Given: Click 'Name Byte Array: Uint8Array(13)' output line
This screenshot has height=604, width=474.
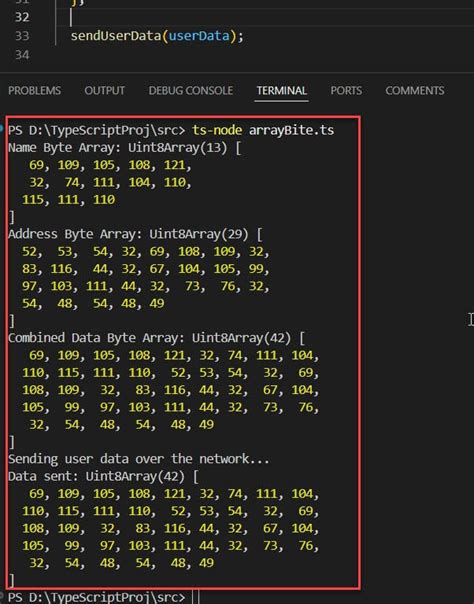Looking at the screenshot, I should coord(125,148).
